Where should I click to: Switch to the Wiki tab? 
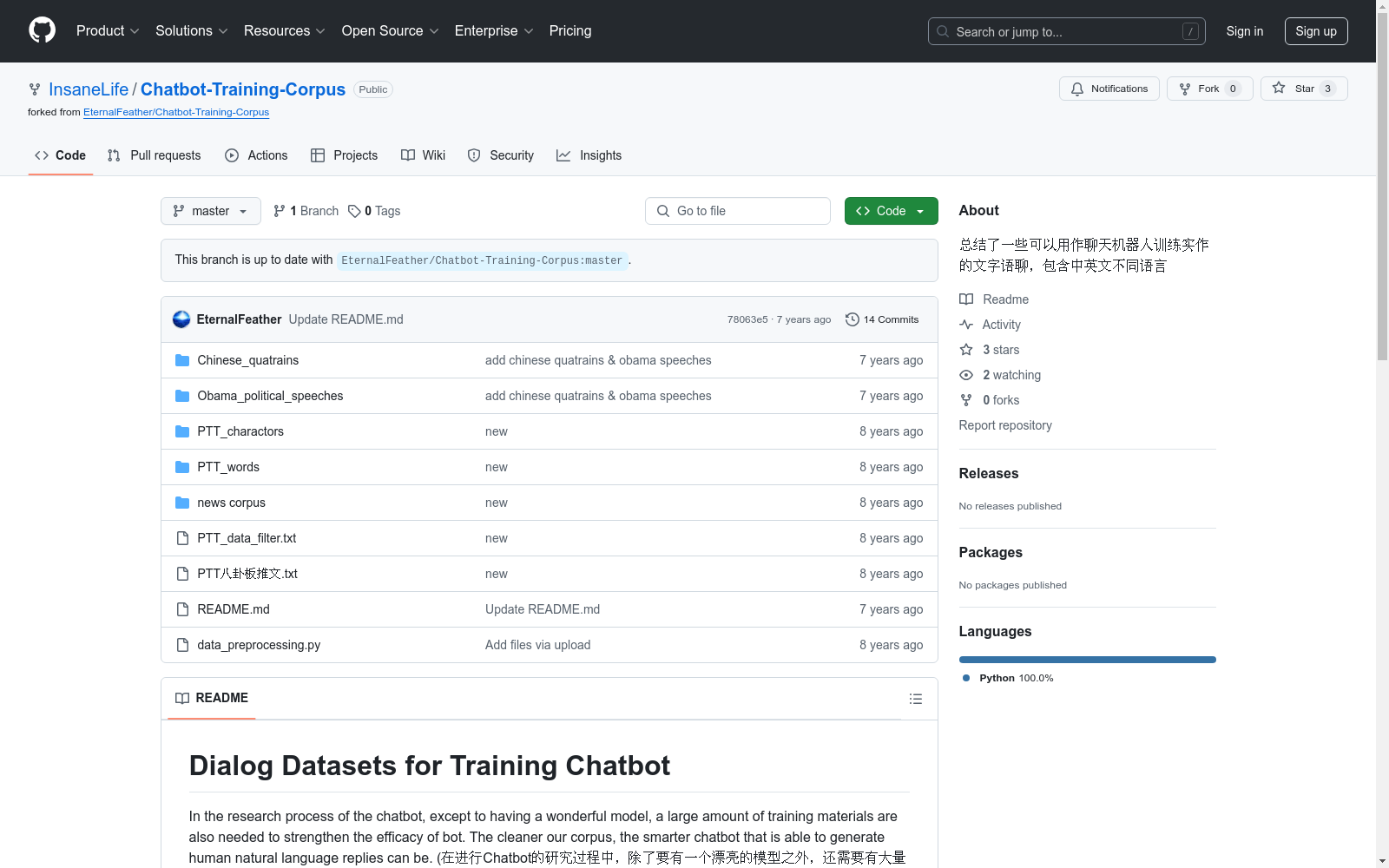tap(424, 155)
